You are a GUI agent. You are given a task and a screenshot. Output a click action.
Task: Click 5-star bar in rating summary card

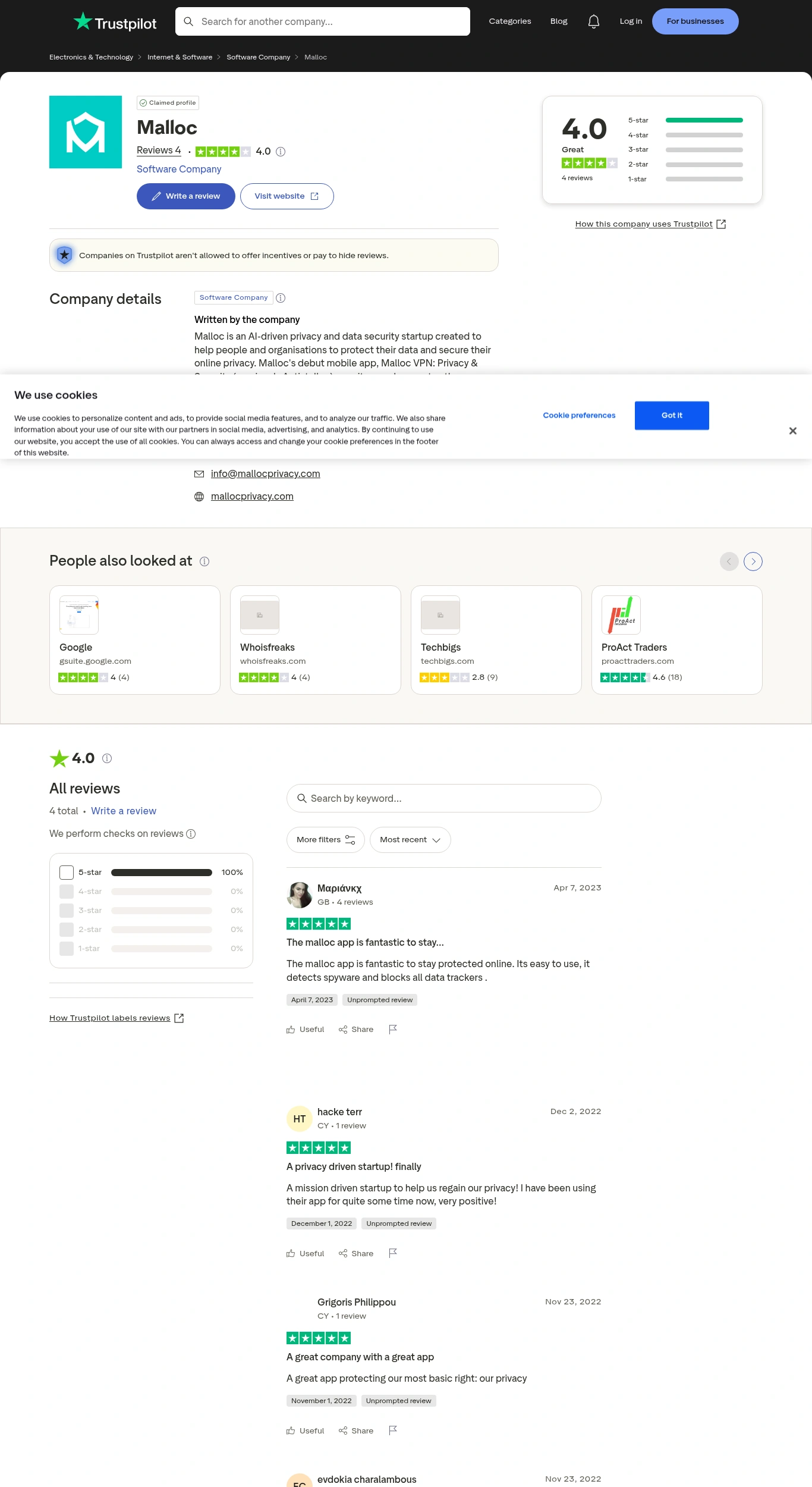(704, 120)
